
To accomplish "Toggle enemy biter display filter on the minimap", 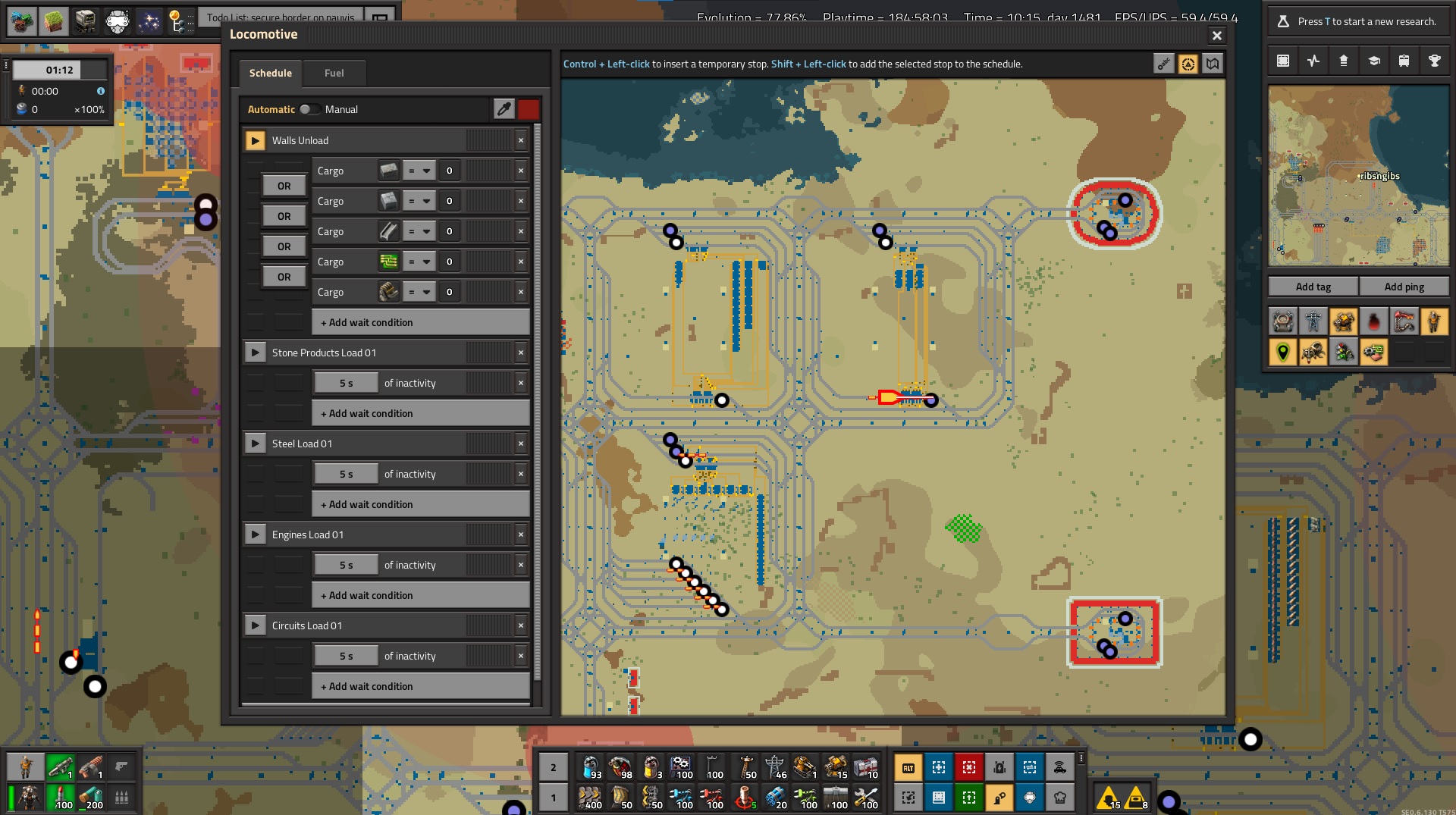I will (x=1313, y=353).
